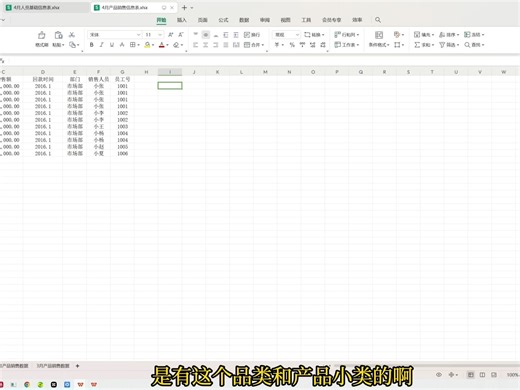The width and height of the screenshot is (520, 390).
Task: Click the decrease decimal icon
Action: click(323, 45)
